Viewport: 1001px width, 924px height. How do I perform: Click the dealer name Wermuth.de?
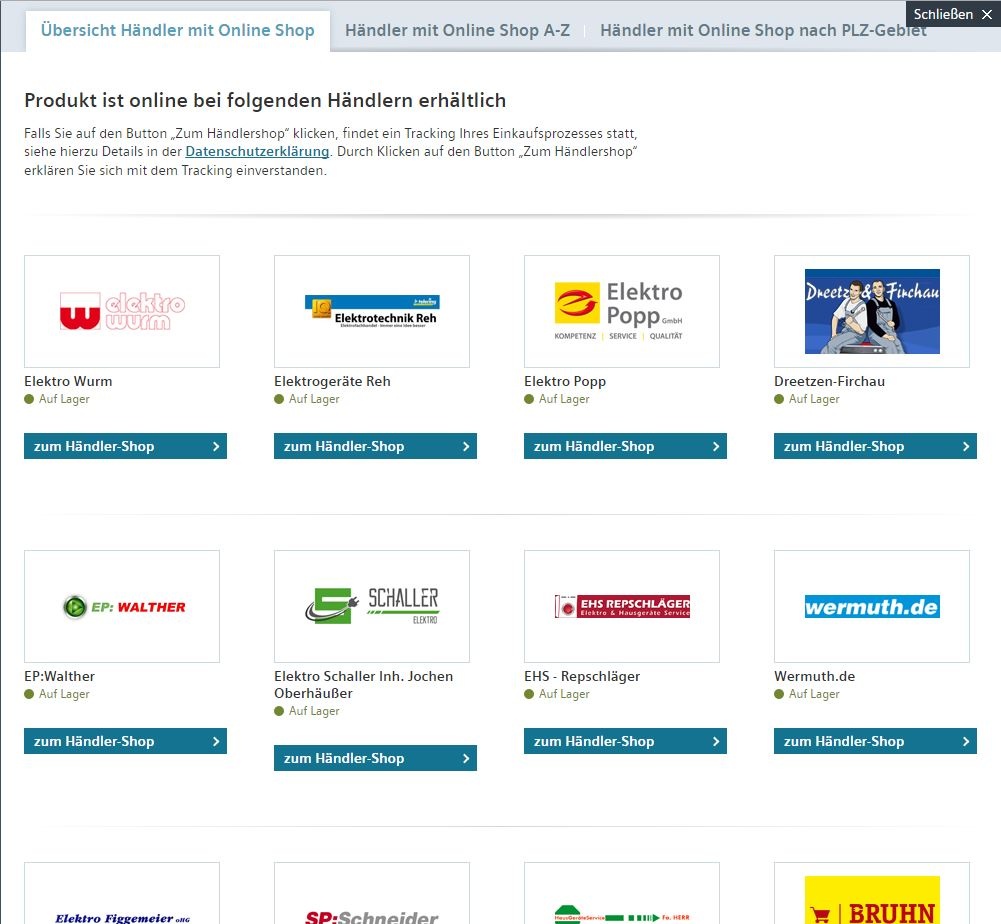point(815,676)
